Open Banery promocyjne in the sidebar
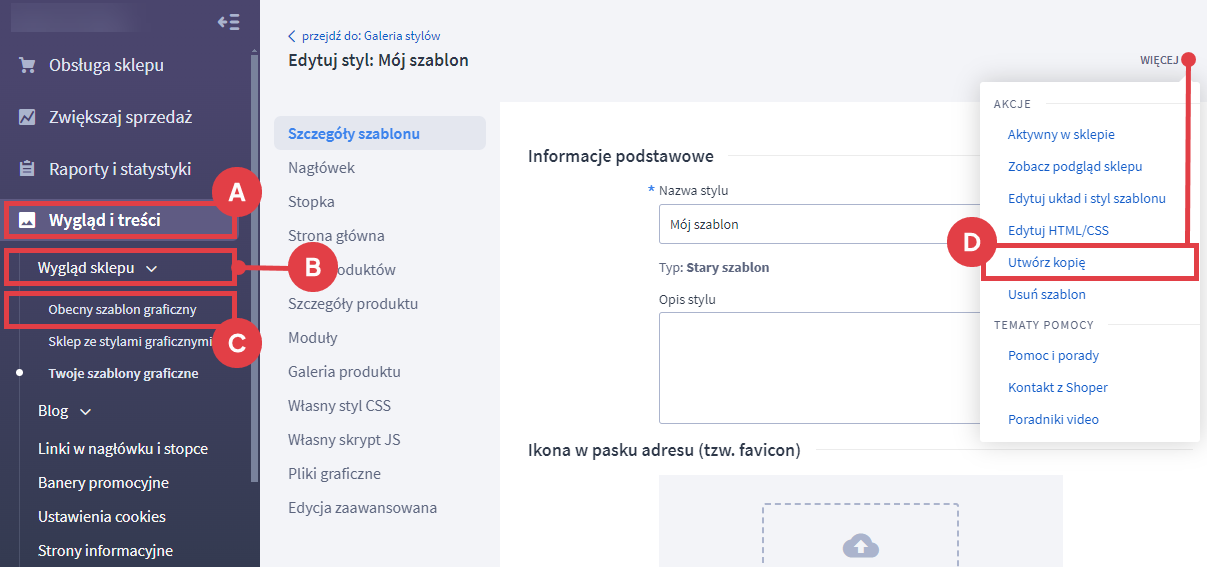The width and height of the screenshot is (1207, 567). pos(103,483)
